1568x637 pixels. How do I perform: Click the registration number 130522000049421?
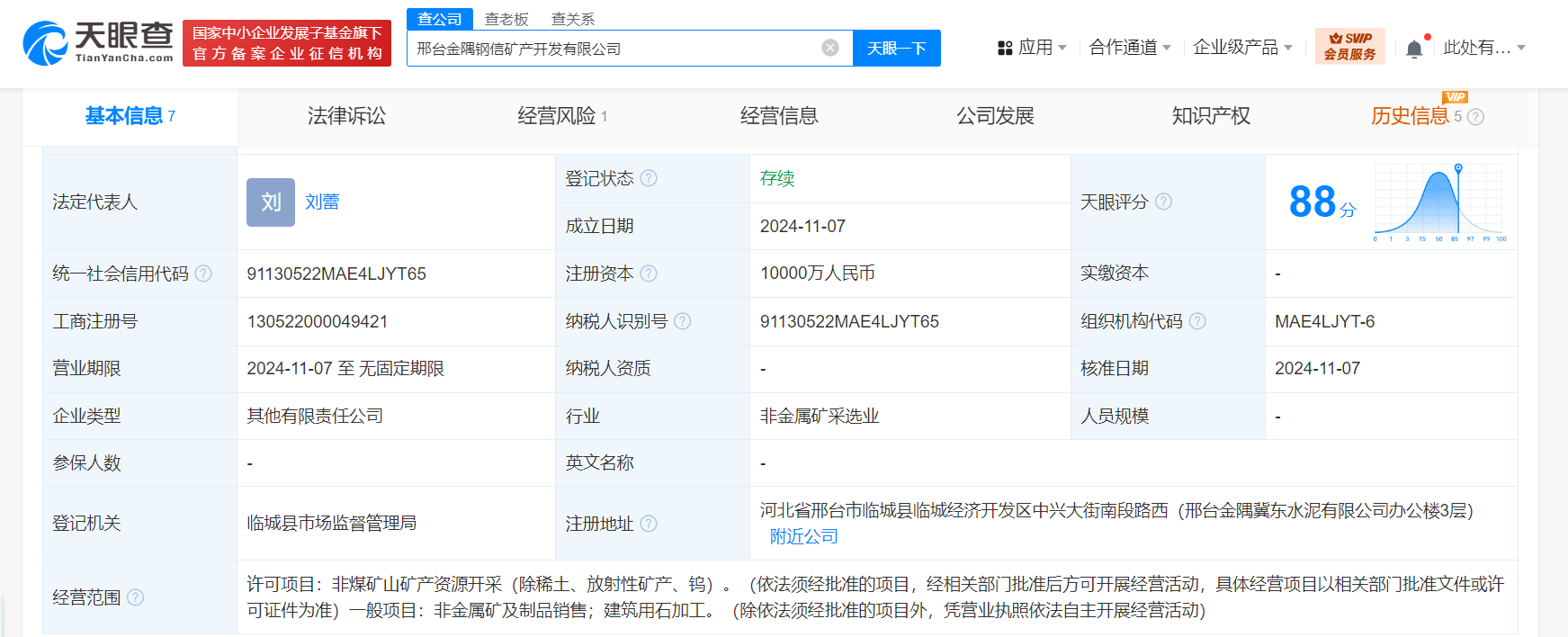point(318,321)
